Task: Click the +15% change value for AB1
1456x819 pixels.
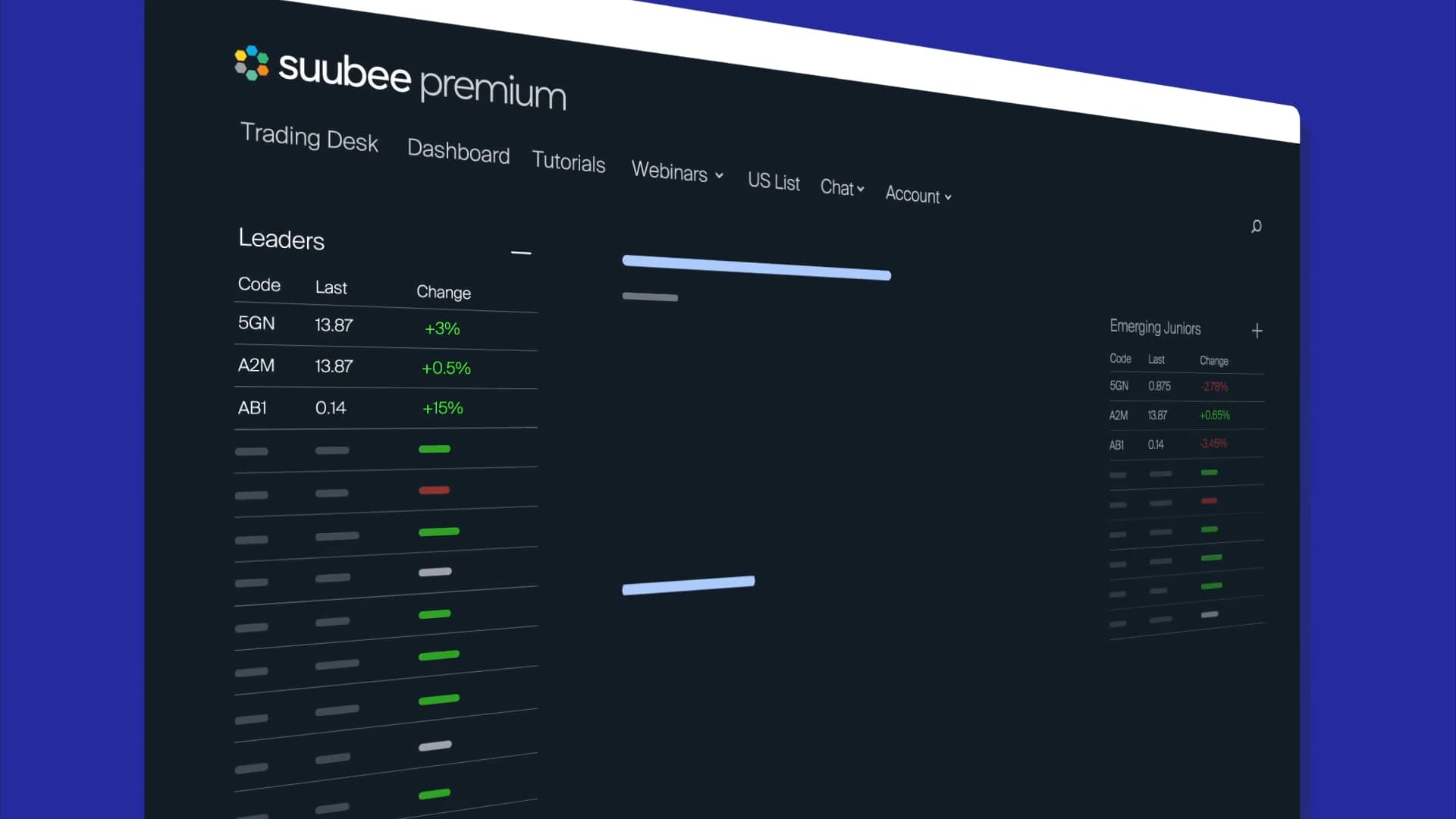Action: coord(442,408)
